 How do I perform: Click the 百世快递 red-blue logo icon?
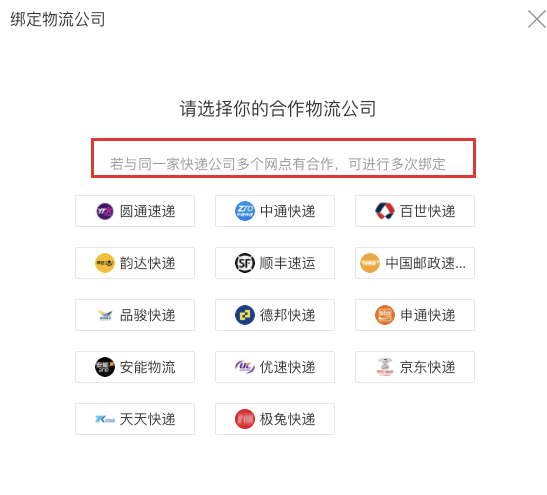click(x=384, y=211)
